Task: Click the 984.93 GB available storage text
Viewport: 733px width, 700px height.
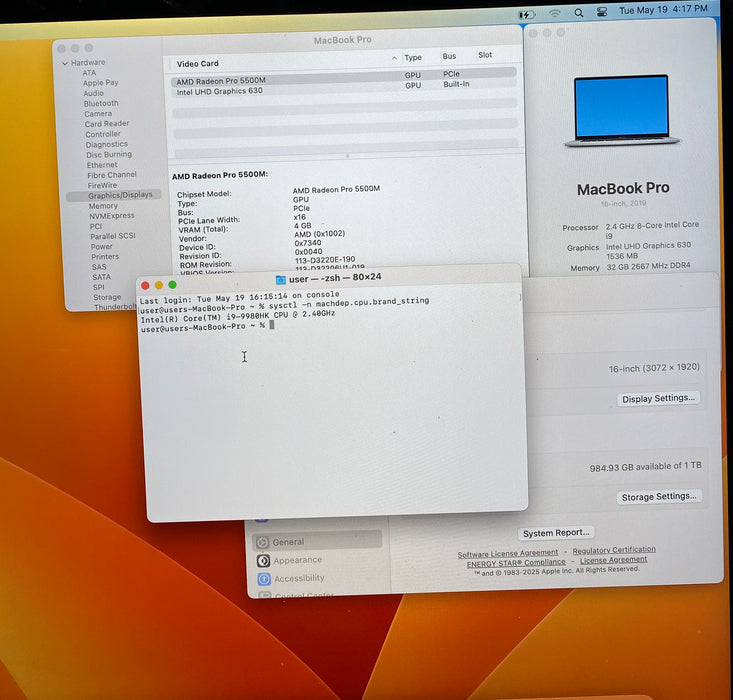Action: point(645,467)
